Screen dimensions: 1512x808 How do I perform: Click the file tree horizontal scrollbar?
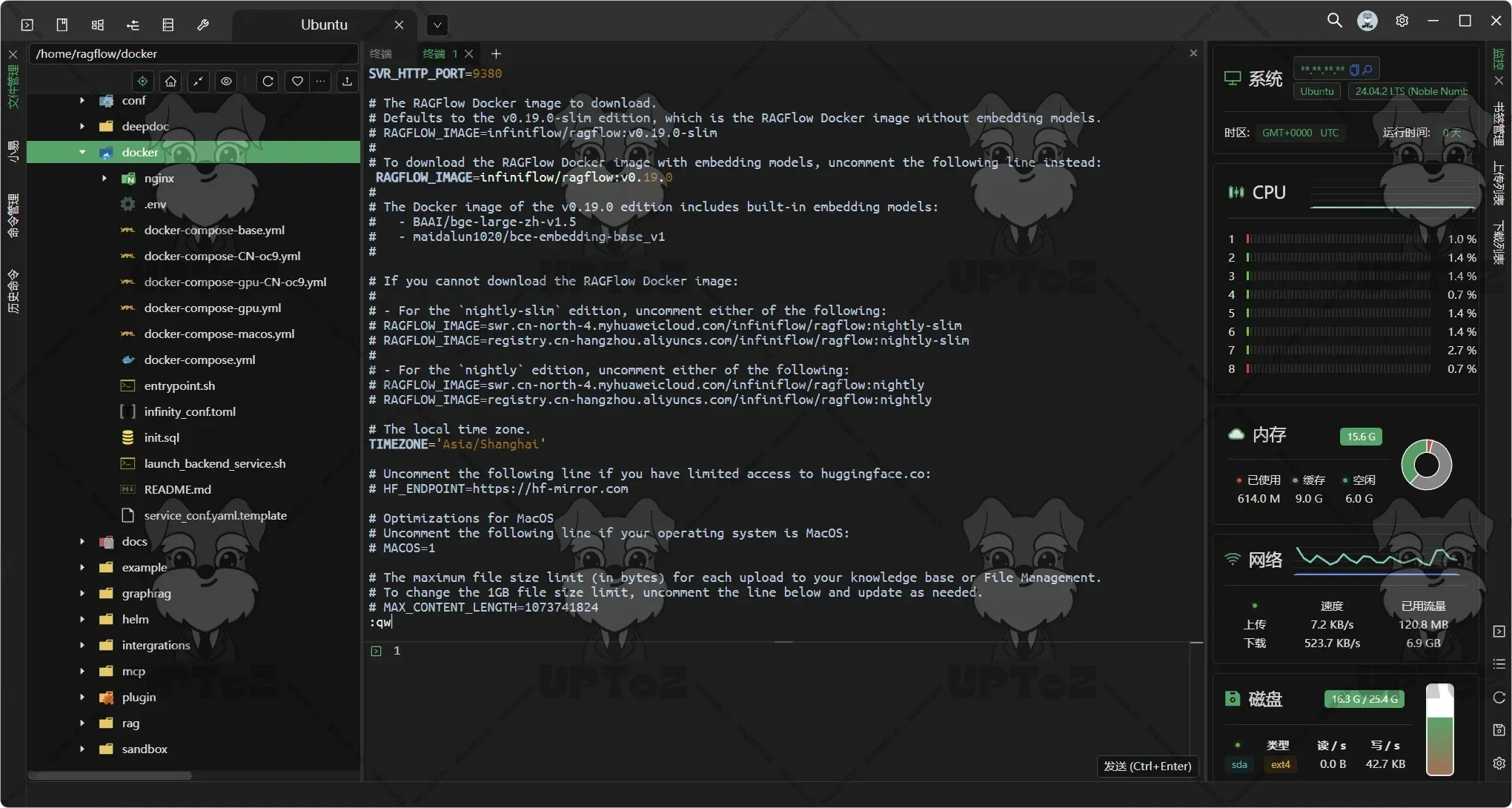point(110,775)
